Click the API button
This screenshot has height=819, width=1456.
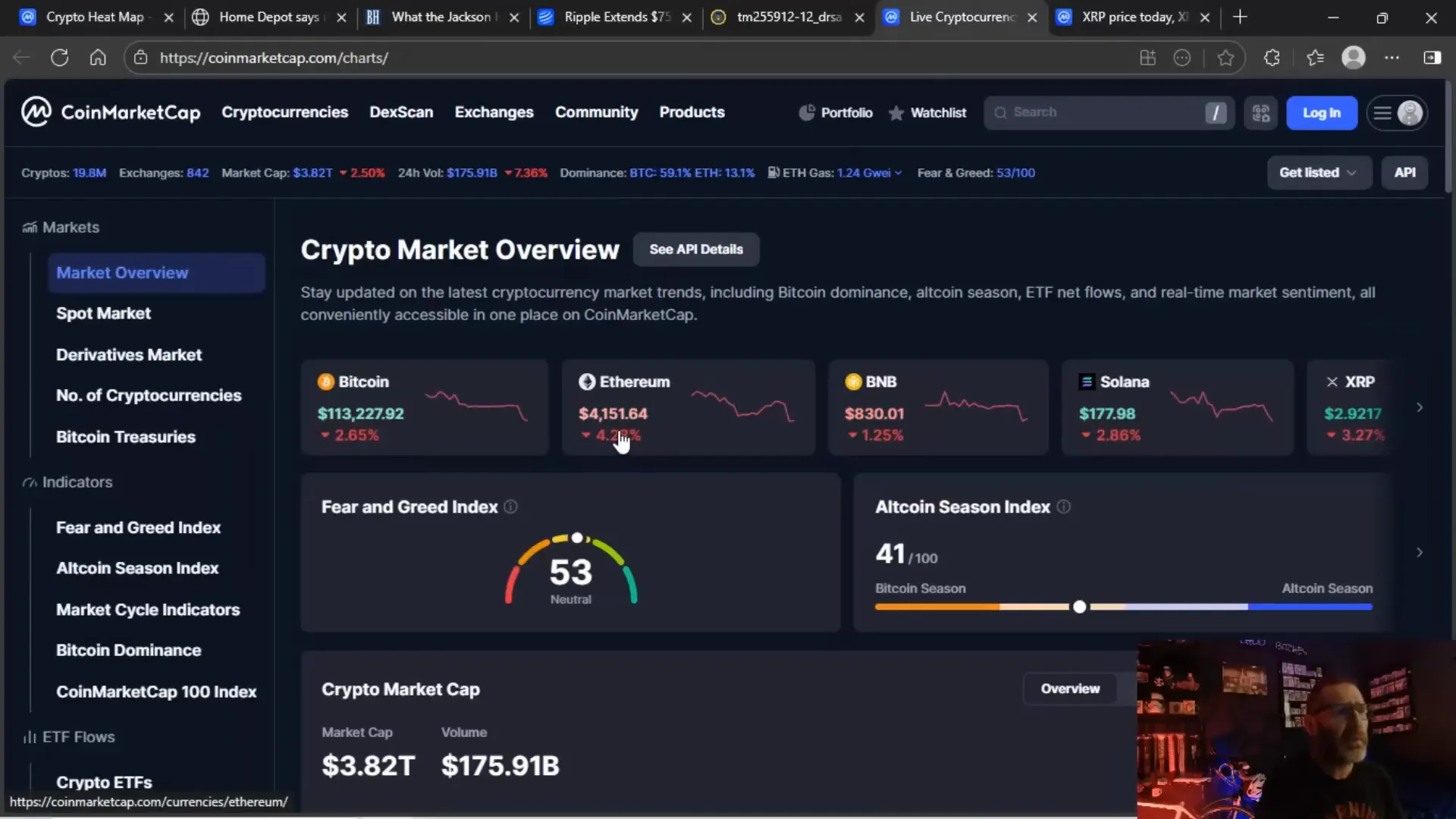[x=1404, y=173]
